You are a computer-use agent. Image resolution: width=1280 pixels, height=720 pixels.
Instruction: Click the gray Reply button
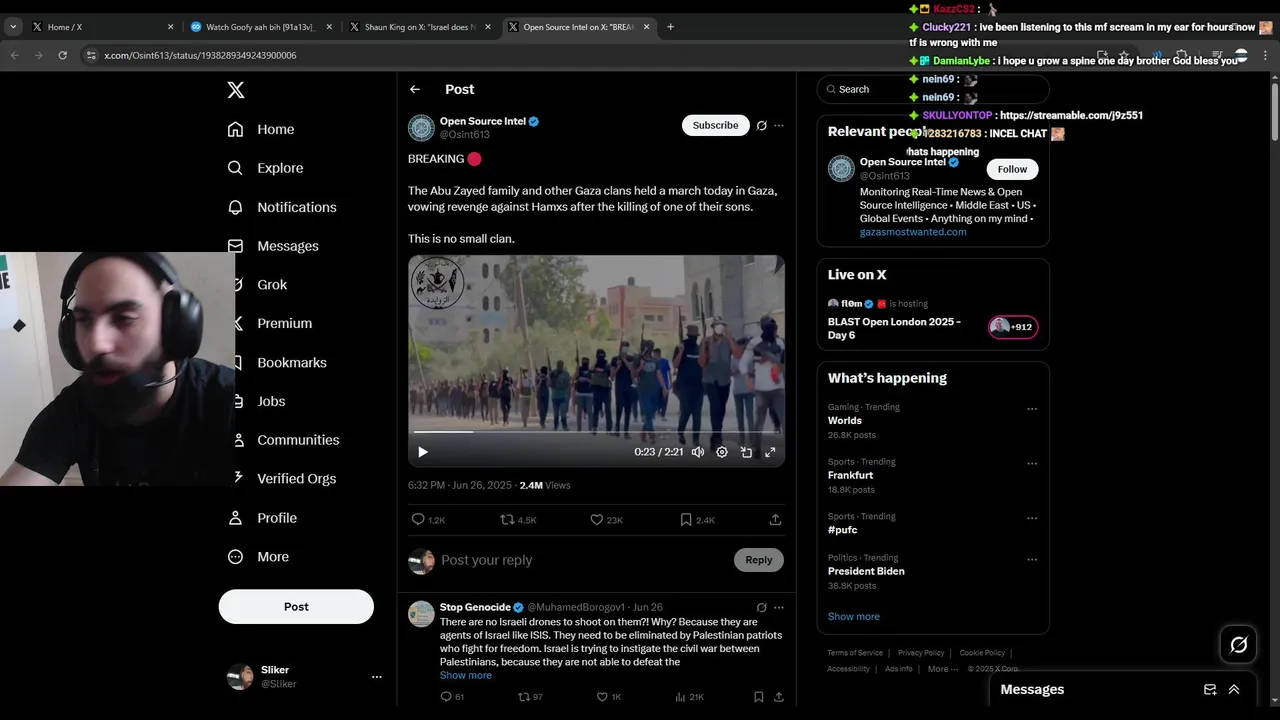pyautogui.click(x=759, y=560)
